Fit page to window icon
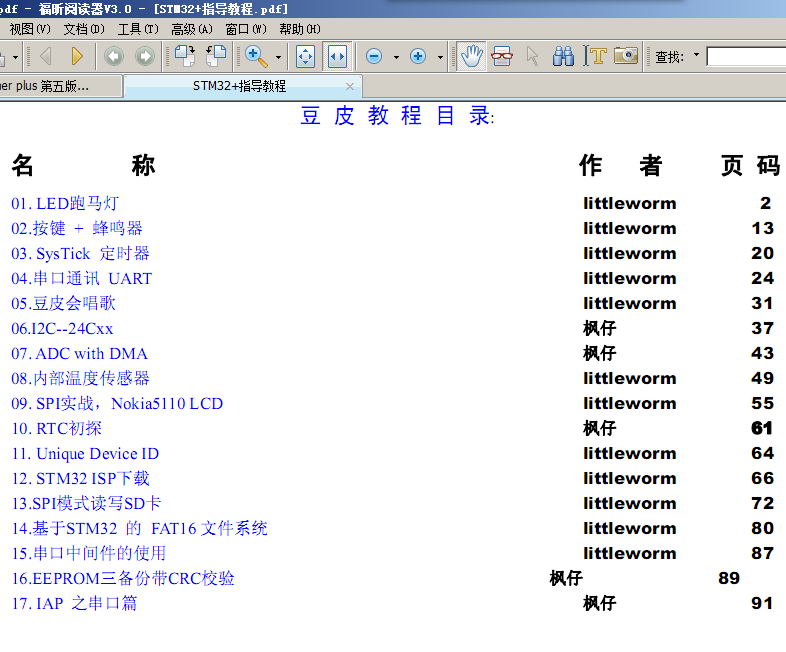The width and height of the screenshot is (786, 652). [x=305, y=56]
